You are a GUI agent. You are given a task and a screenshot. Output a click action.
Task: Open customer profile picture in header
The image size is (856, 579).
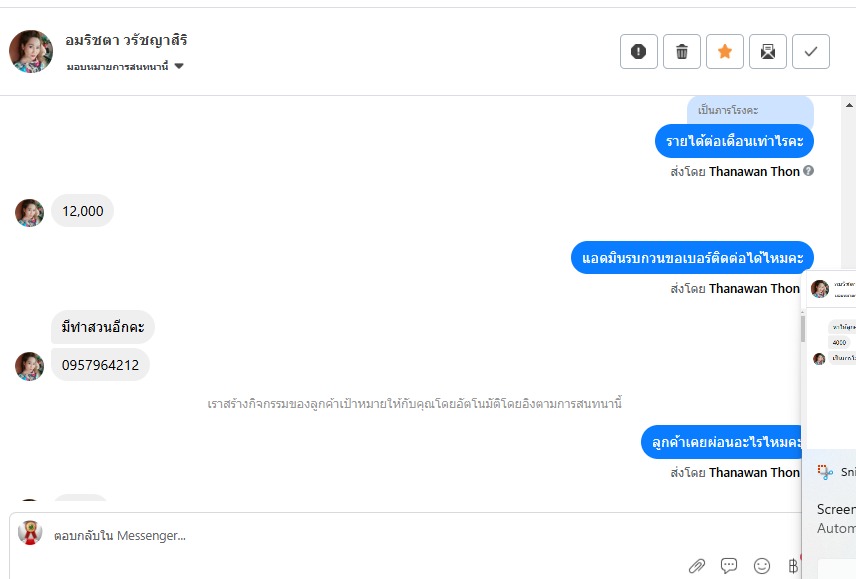click(31, 51)
